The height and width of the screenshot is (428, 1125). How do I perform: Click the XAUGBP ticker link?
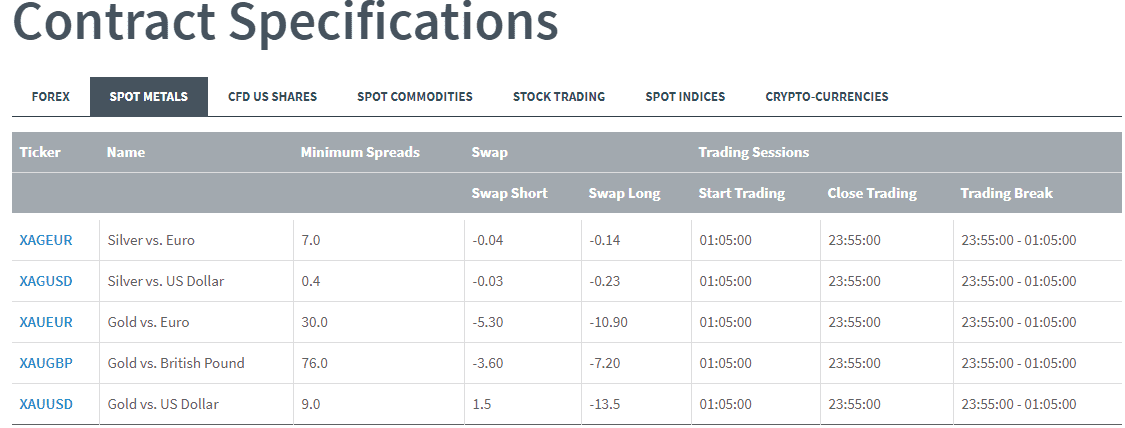(46, 364)
